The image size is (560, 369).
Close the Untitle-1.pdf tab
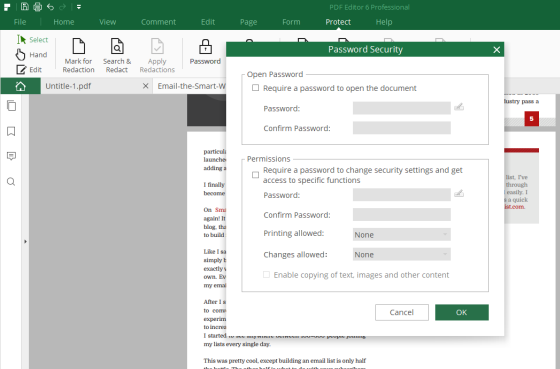pos(145,86)
